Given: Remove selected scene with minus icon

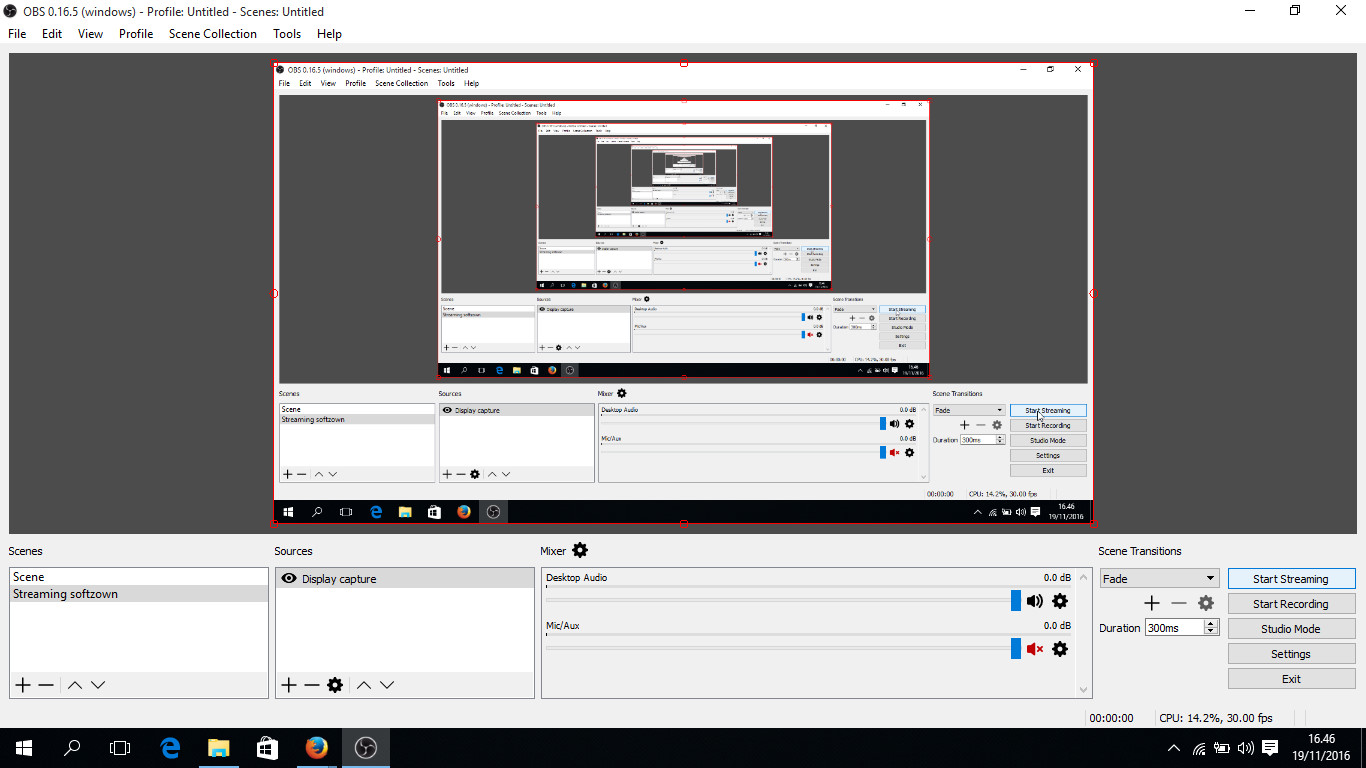Looking at the screenshot, I should [46, 685].
